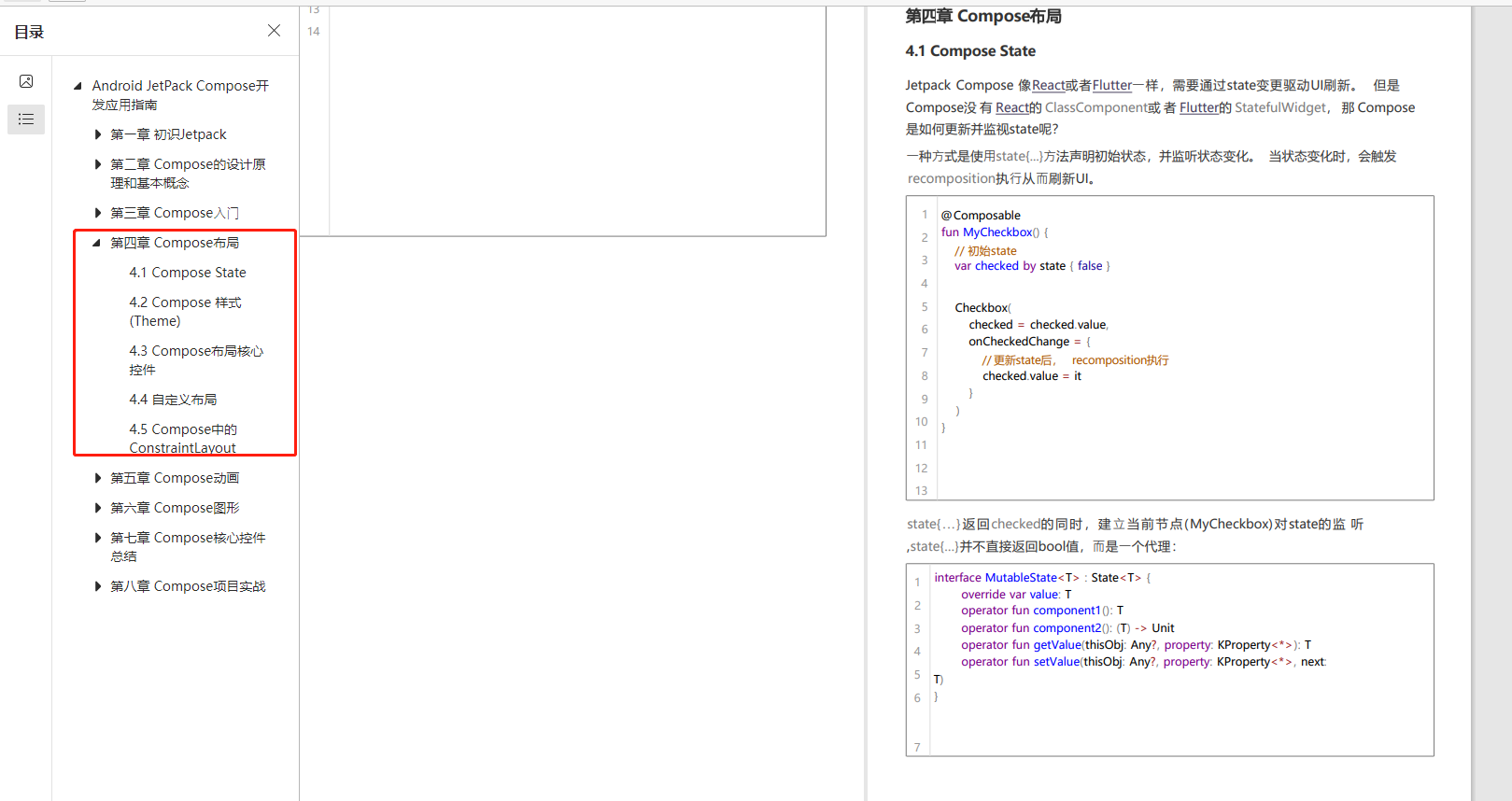This screenshot has width=1512, height=801.
Task: Click the first underlined React link
Action: click(x=1048, y=85)
